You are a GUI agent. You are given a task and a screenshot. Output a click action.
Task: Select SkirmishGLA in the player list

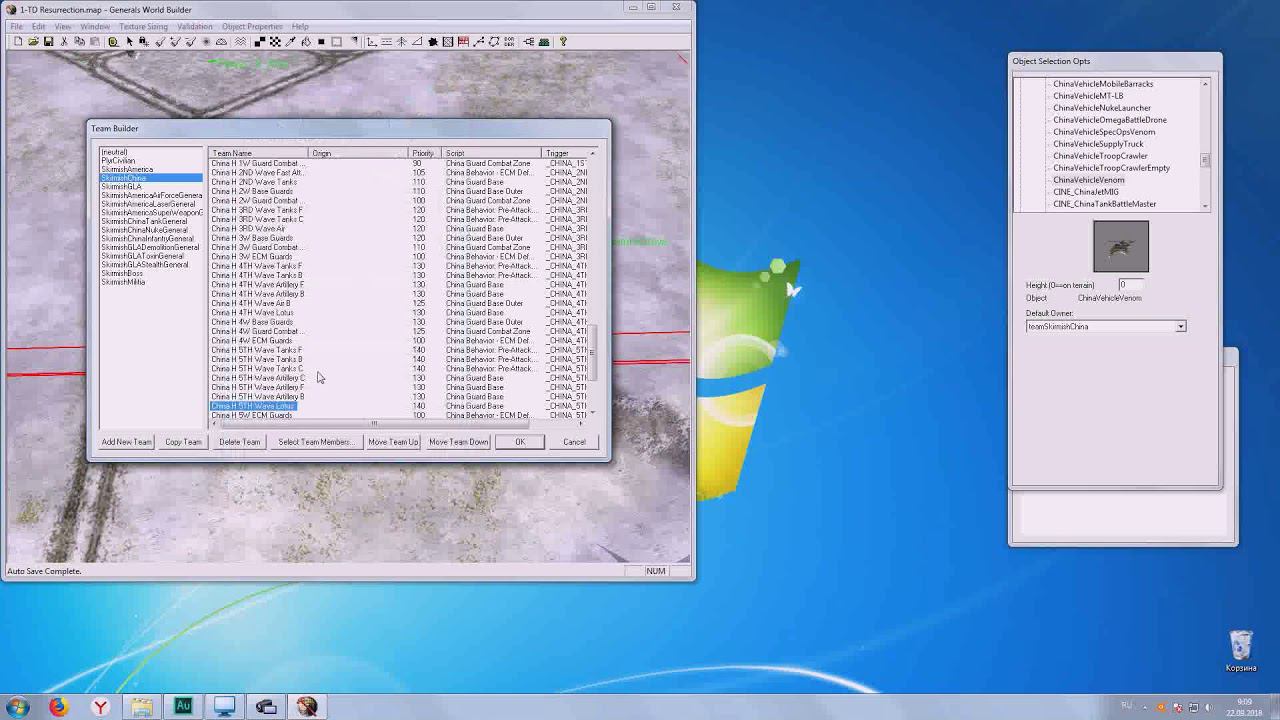[121, 187]
